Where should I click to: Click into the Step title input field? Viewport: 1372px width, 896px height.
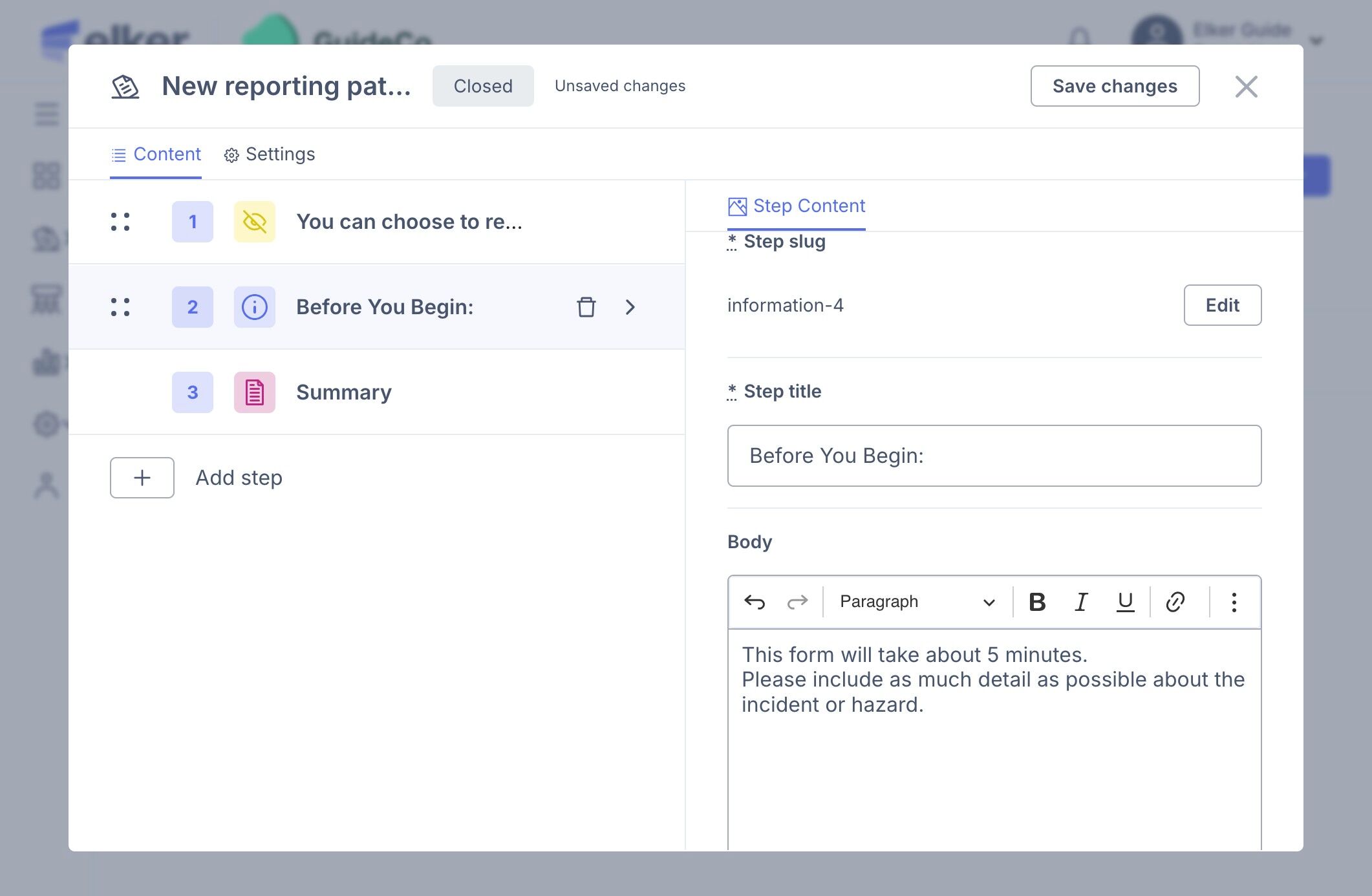pos(994,456)
